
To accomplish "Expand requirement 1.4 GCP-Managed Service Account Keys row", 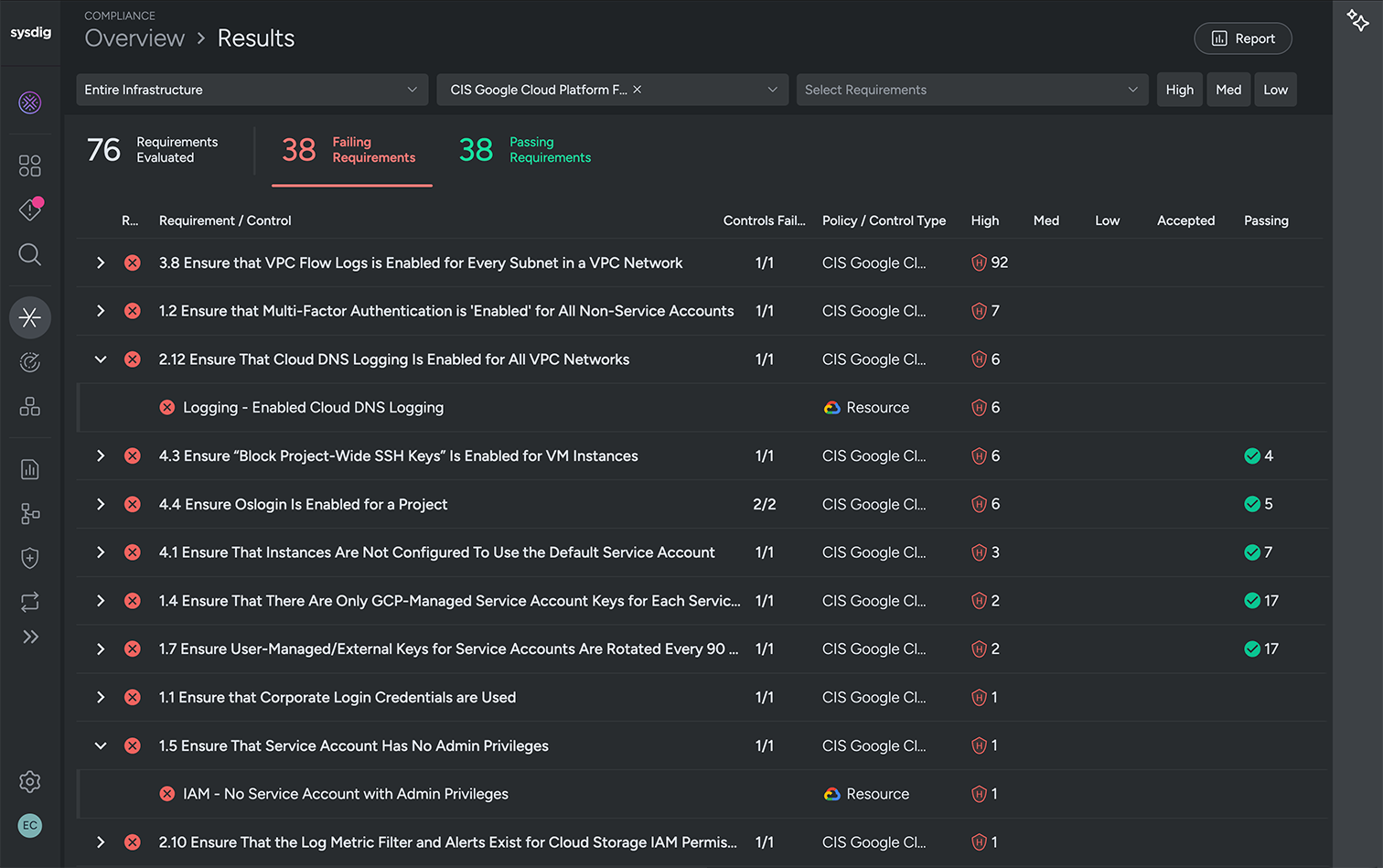I will click(x=101, y=601).
